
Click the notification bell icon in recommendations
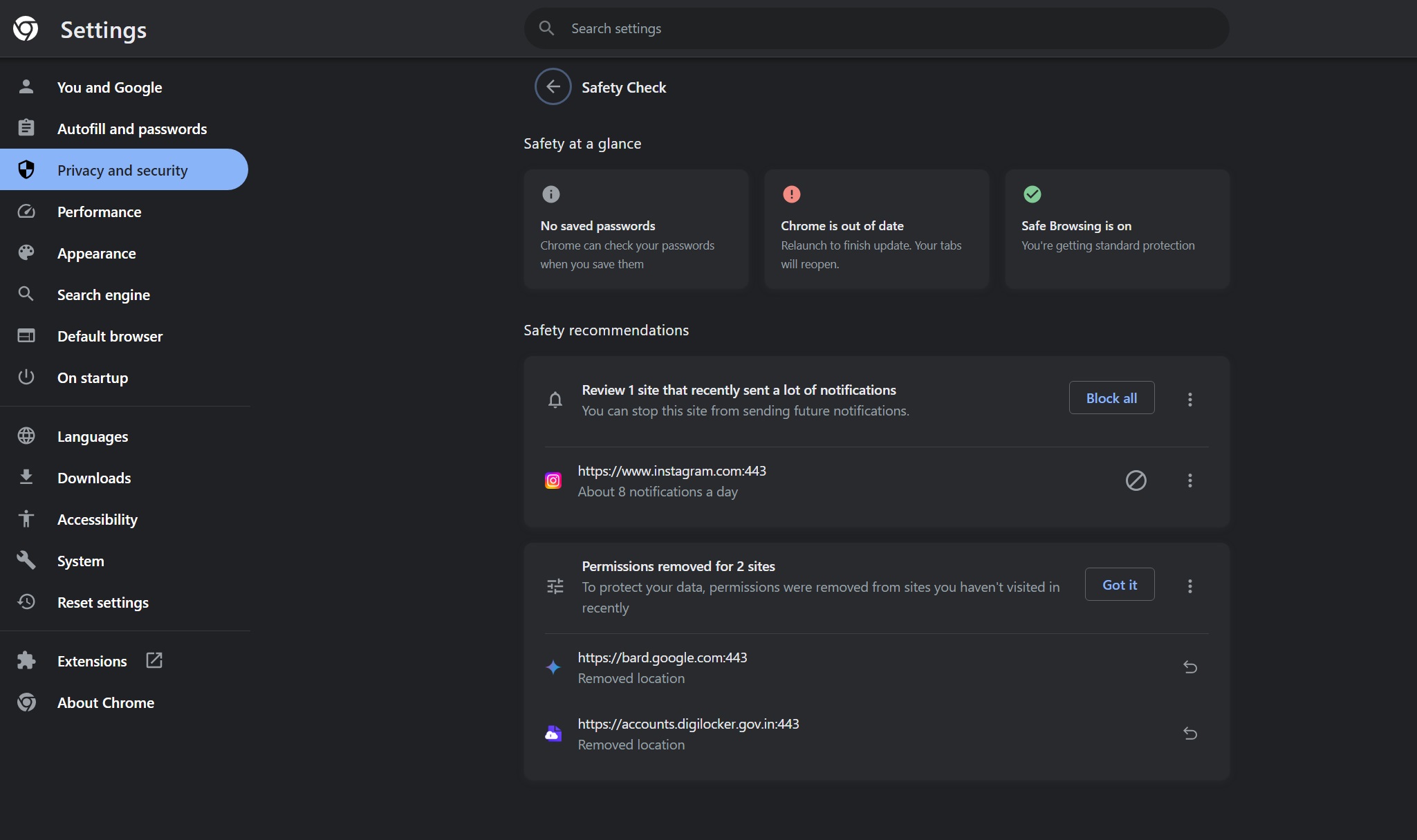coord(555,400)
